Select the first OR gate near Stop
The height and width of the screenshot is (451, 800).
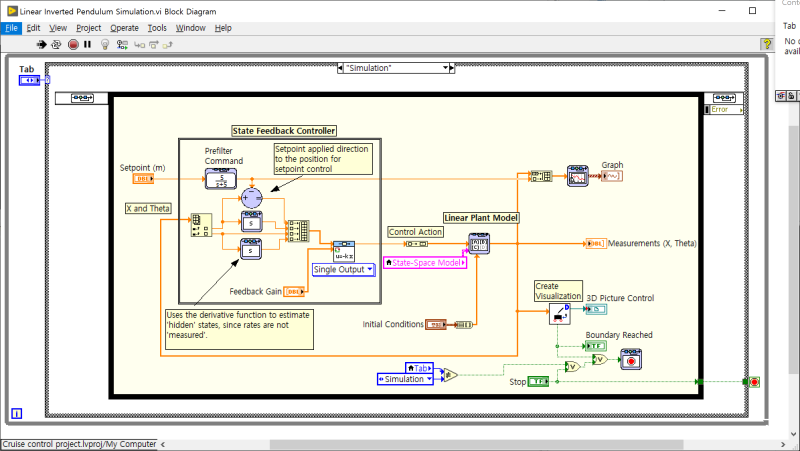[572, 366]
